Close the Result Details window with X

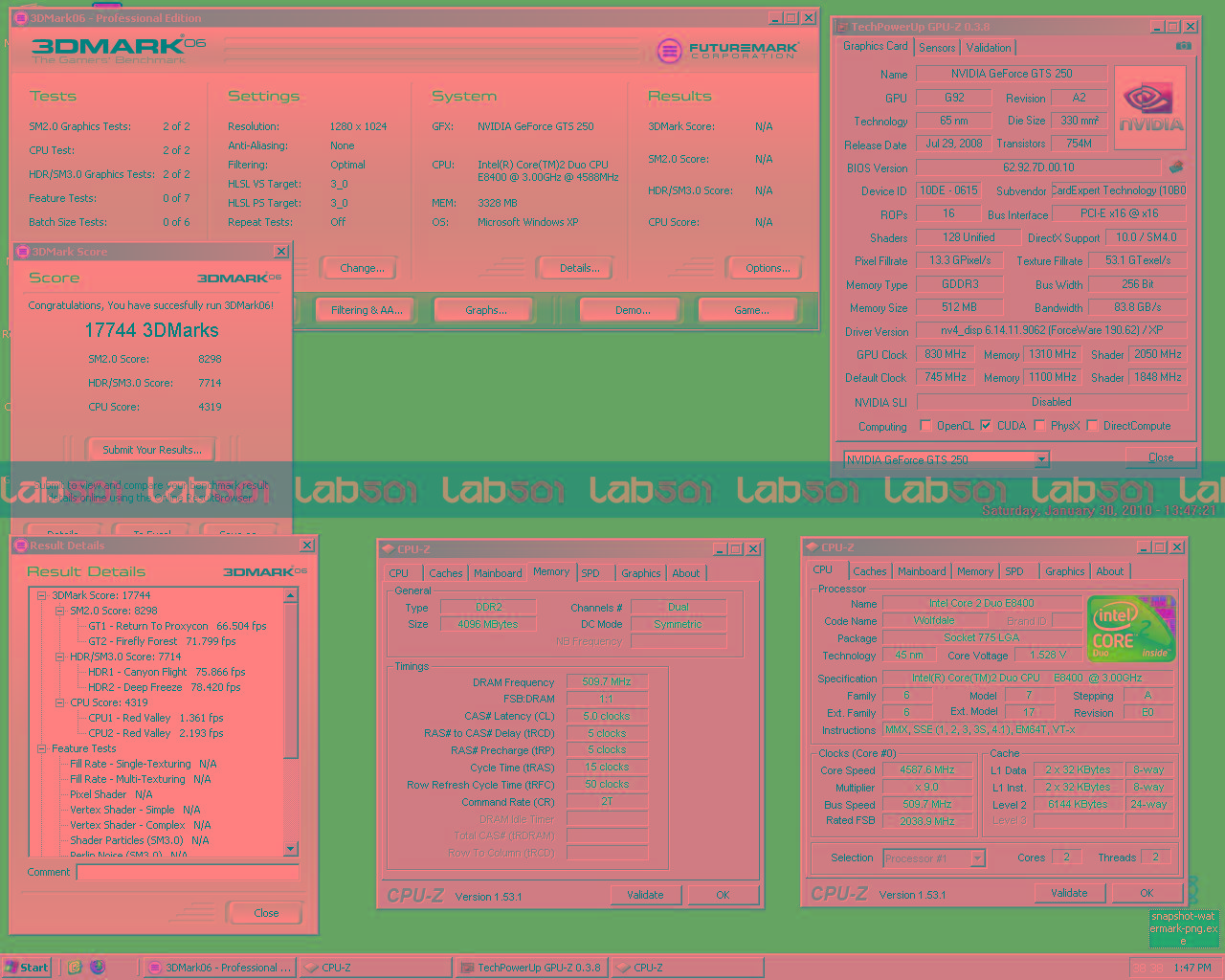307,546
